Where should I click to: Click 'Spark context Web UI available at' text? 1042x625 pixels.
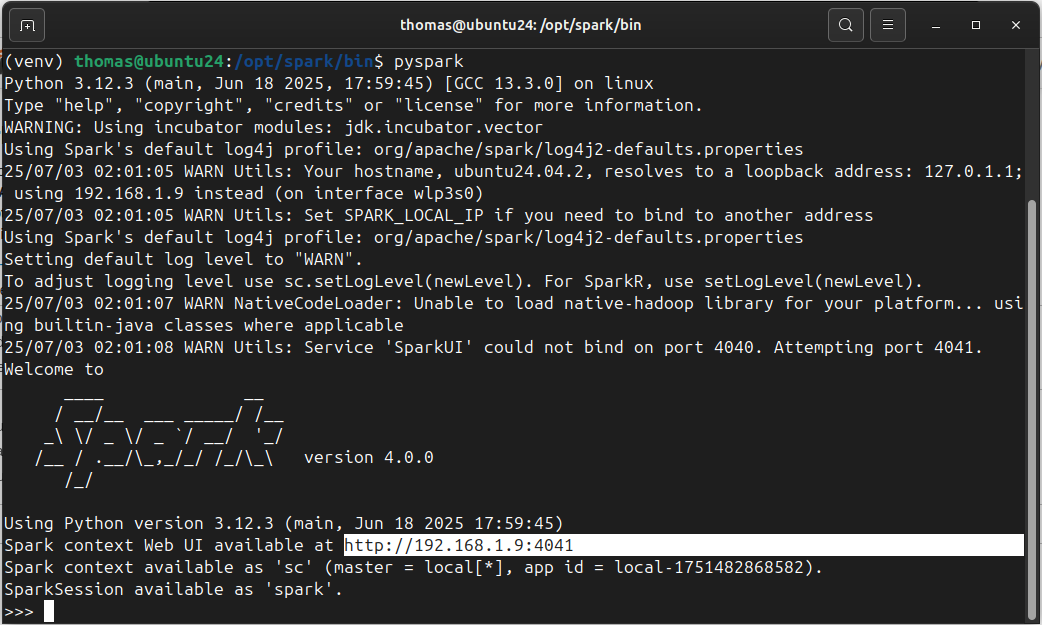[x=169, y=545]
